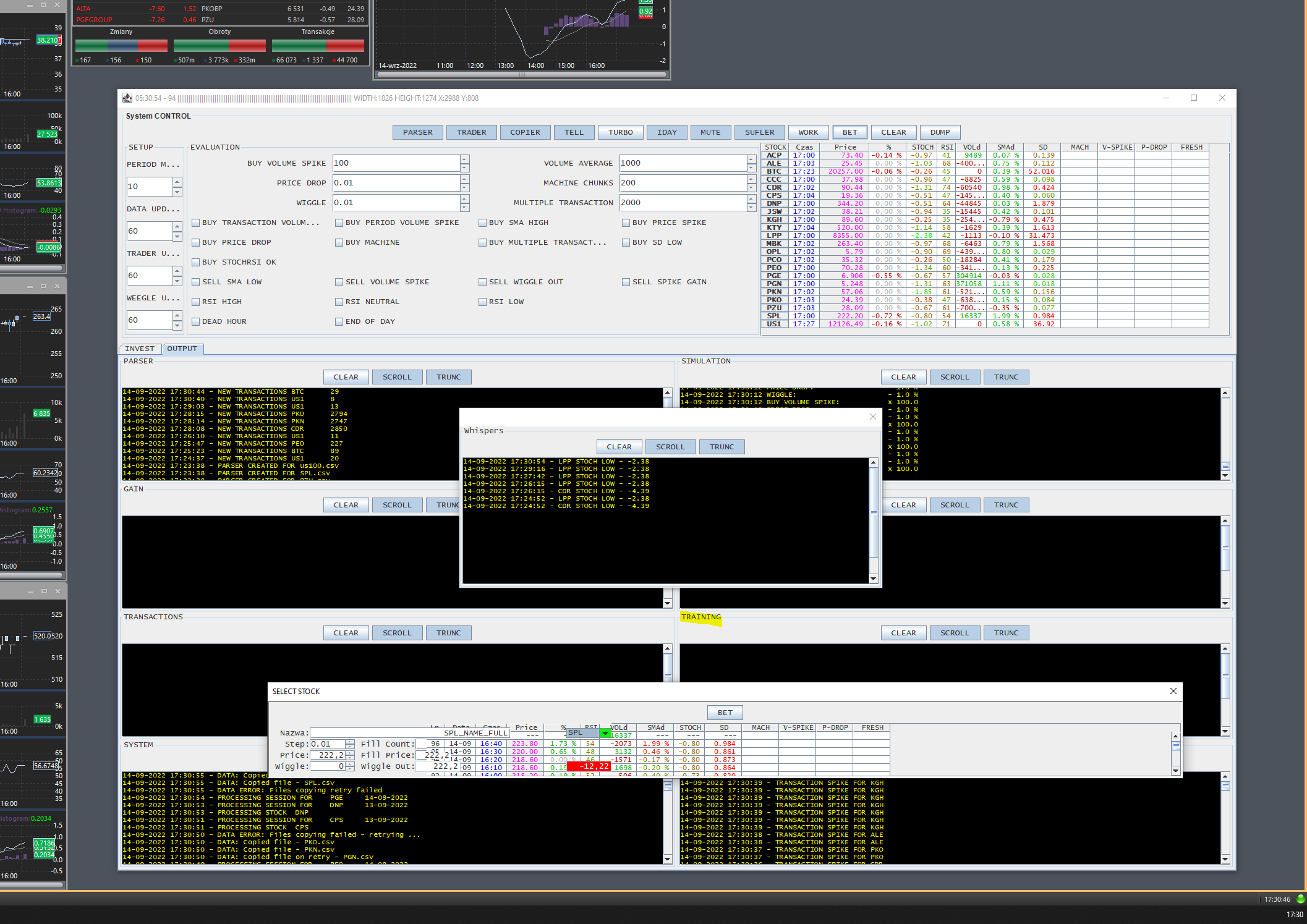The height and width of the screenshot is (924, 1307).
Task: Click the green status icon in system tray
Action: [1300, 899]
